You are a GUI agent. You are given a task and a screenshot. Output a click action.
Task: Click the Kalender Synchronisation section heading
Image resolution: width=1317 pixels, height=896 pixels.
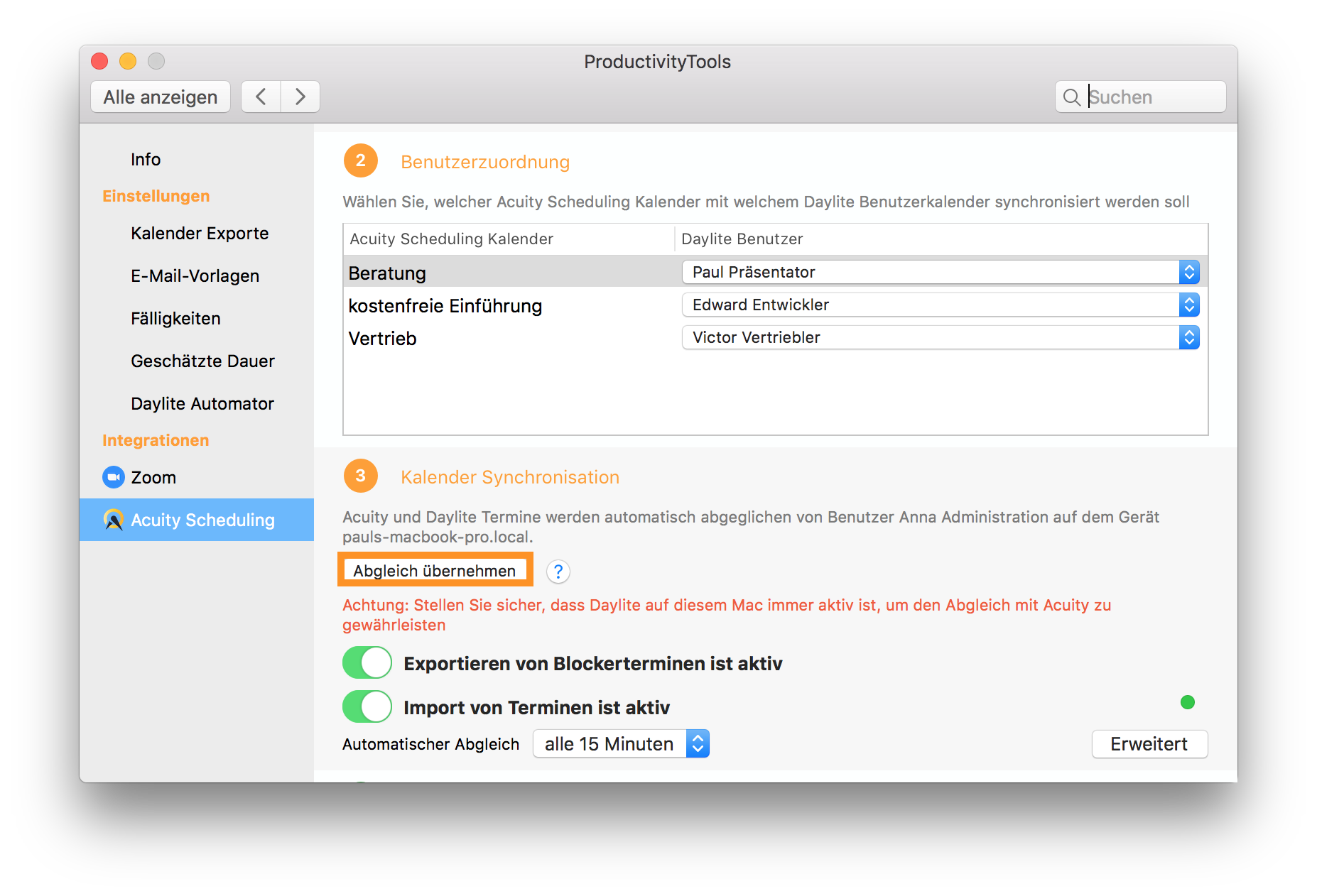(x=510, y=477)
